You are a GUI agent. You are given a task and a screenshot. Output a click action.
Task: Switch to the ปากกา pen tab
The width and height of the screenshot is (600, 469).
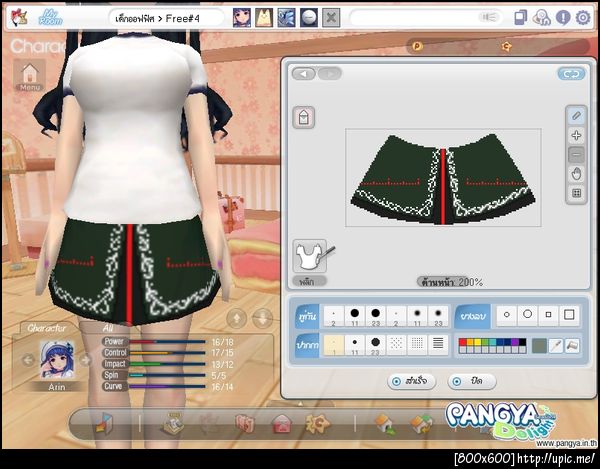point(307,345)
